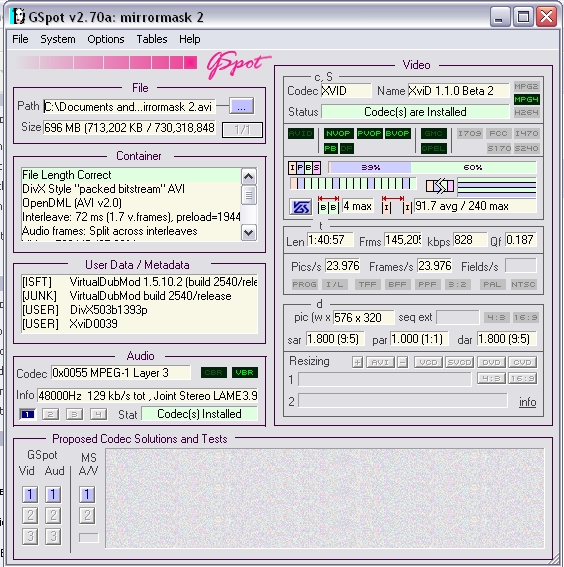Viewport: 564px width, 567px height.
Task: Click the IPBS frame type legend
Action: (x=304, y=167)
